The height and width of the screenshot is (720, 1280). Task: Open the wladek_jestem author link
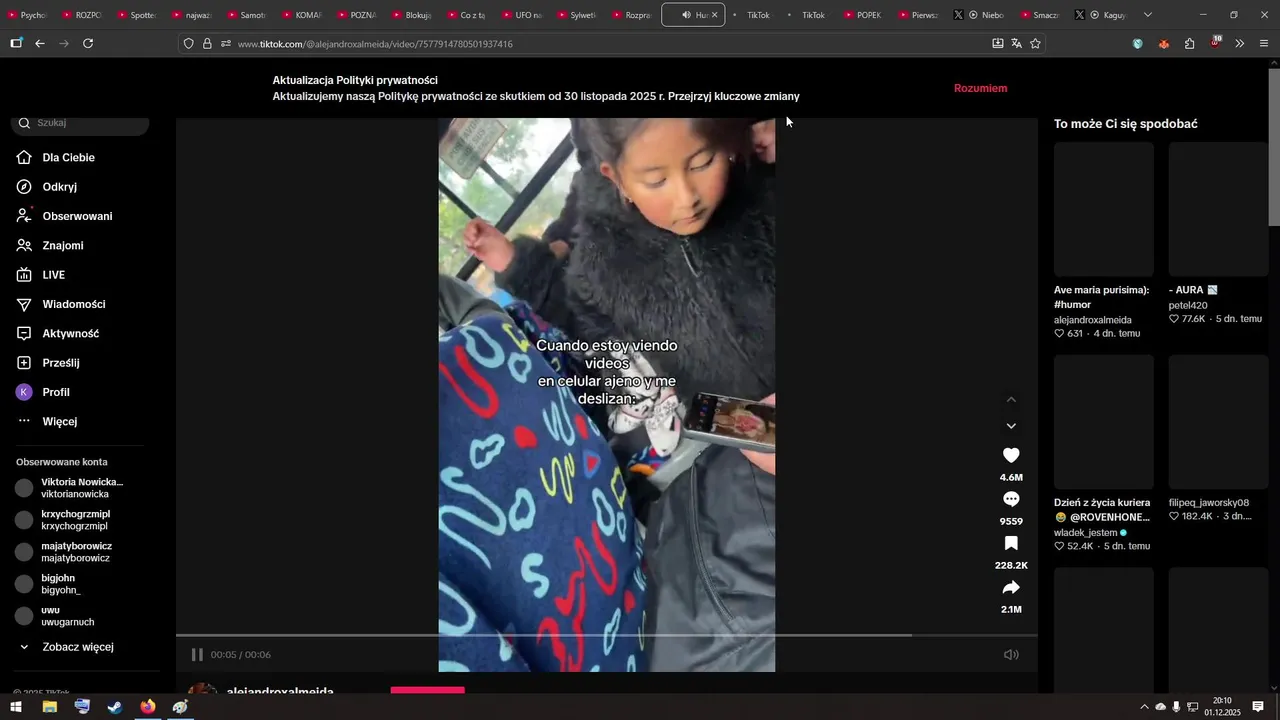(x=1085, y=533)
